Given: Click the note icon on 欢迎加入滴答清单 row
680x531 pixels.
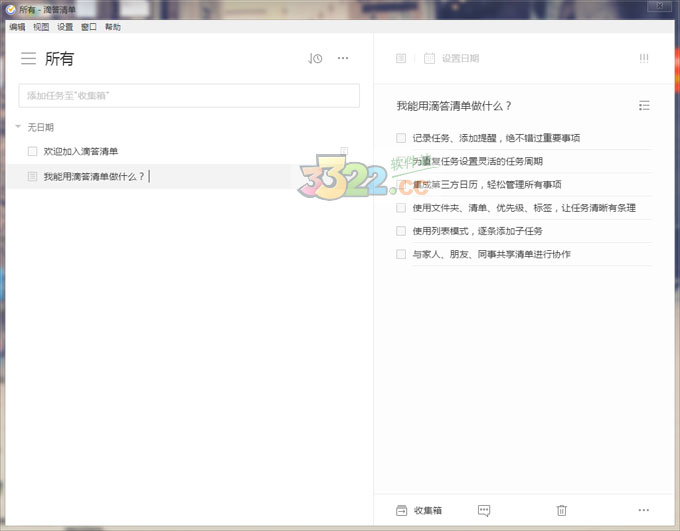Looking at the screenshot, I should tap(344, 151).
